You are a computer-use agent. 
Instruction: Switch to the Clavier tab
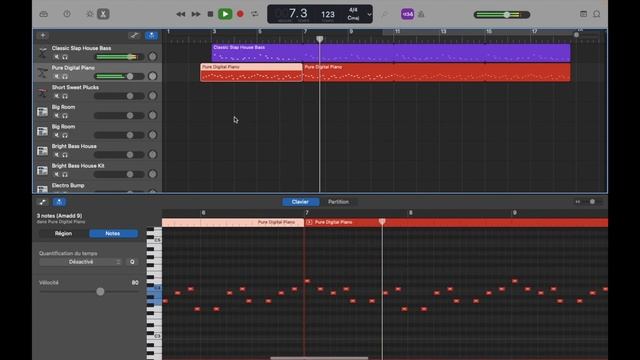point(300,202)
